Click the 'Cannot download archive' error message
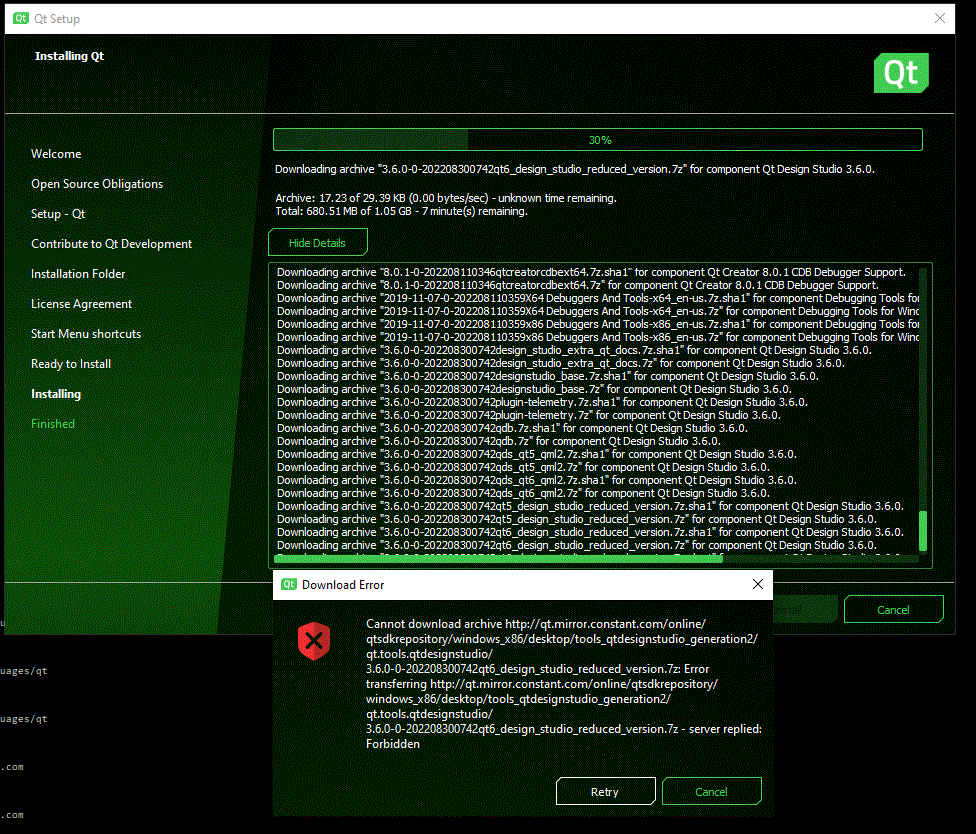Screen dimensions: 976x834 563,684
